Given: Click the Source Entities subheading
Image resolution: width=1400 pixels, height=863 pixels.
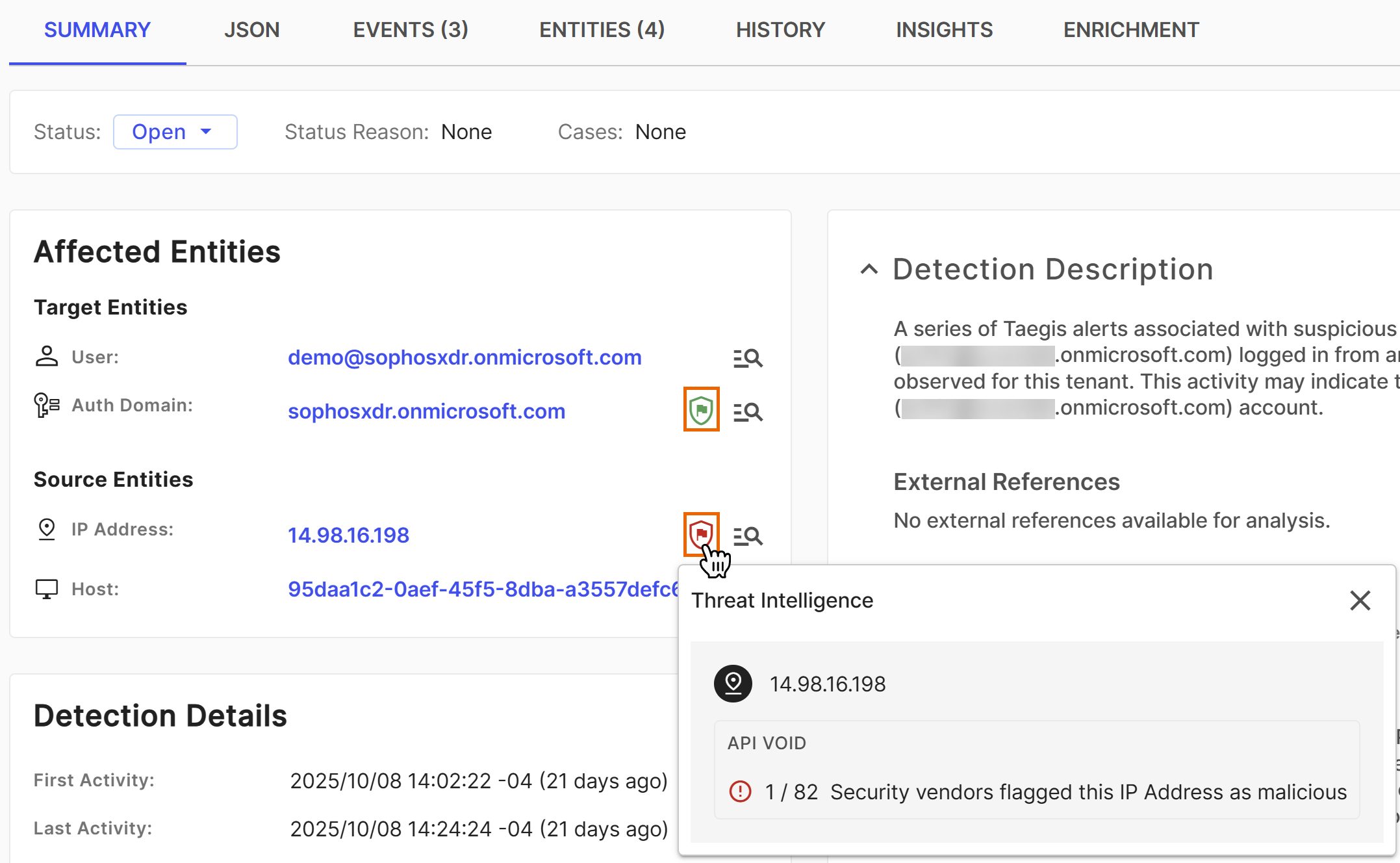Looking at the screenshot, I should click(114, 480).
